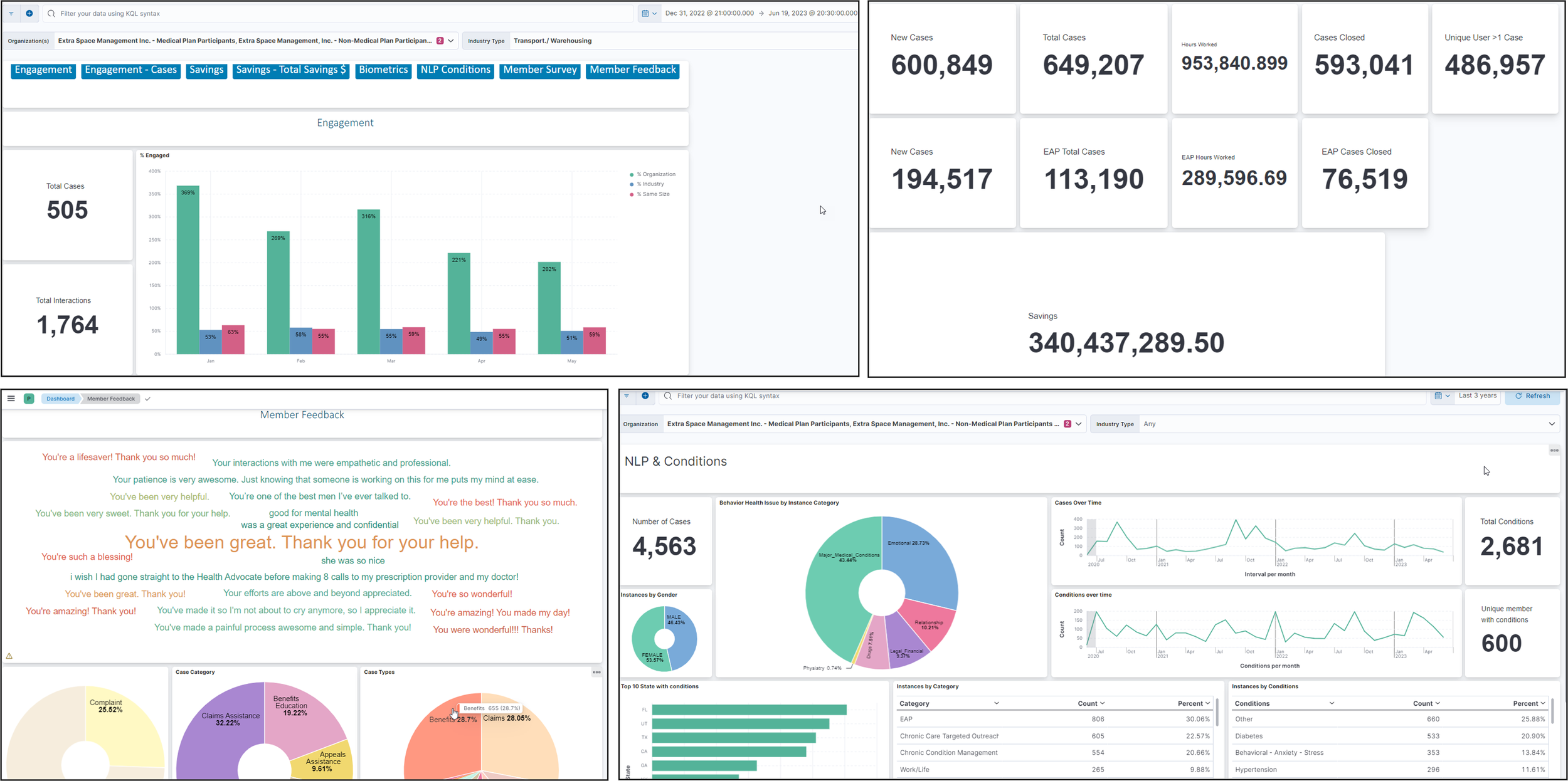1568x781 pixels.
Task: Open Count column chevron in Instances by Conditions
Action: 1438,703
